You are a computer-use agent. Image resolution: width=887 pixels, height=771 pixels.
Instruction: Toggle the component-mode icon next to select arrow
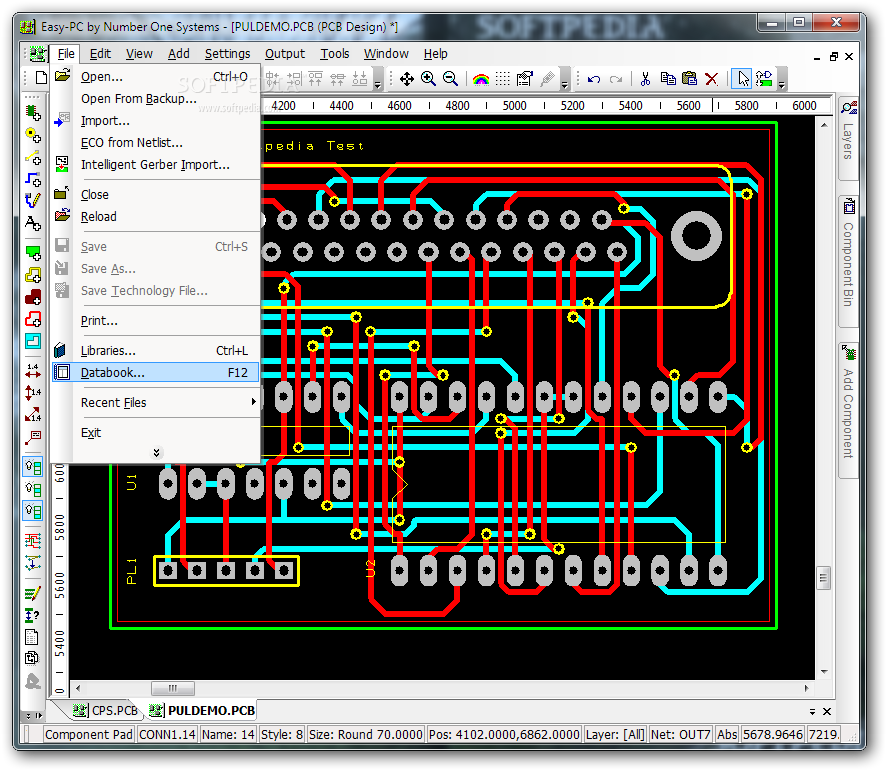click(764, 79)
